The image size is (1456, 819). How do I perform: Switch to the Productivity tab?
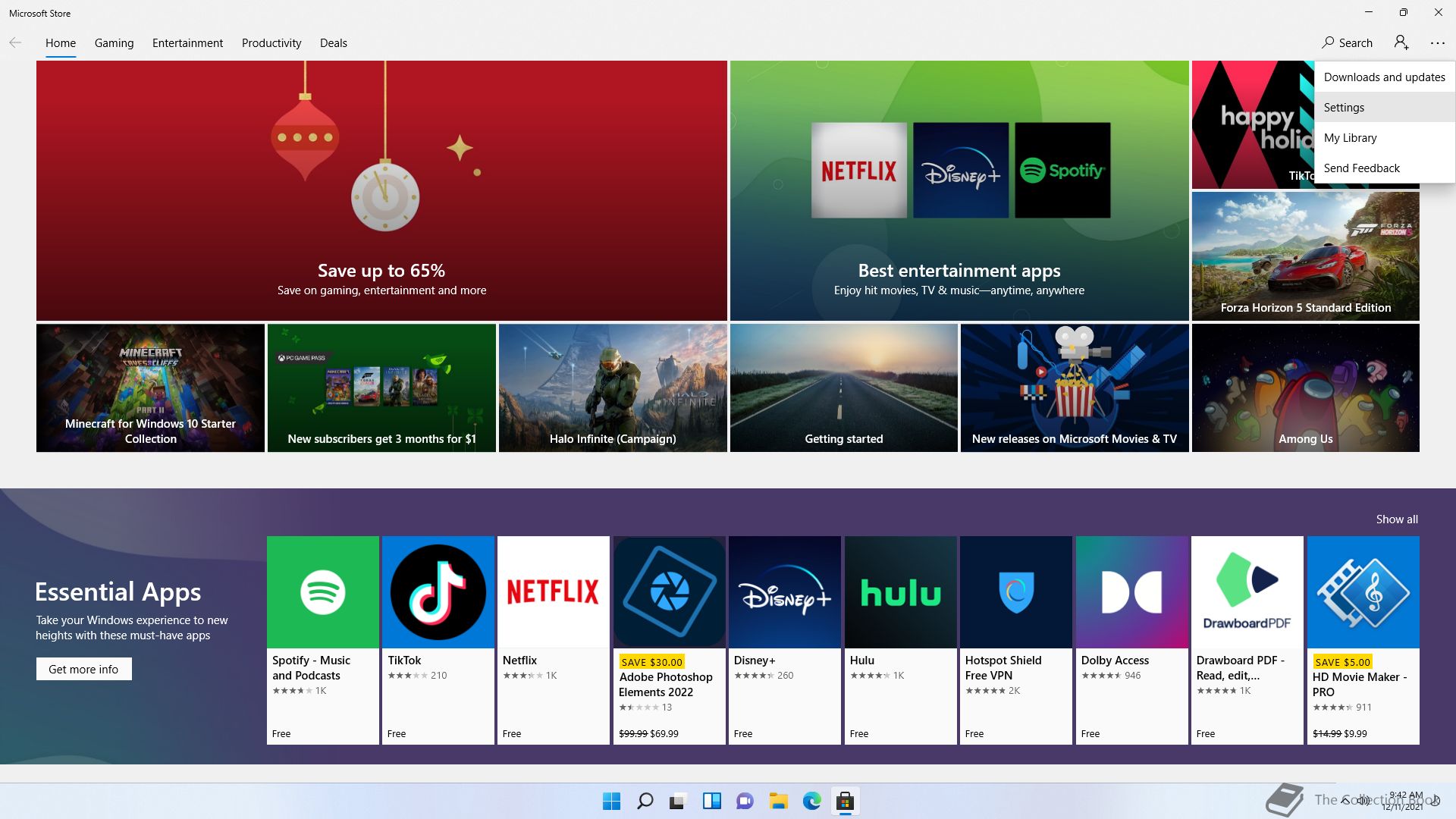pos(271,43)
